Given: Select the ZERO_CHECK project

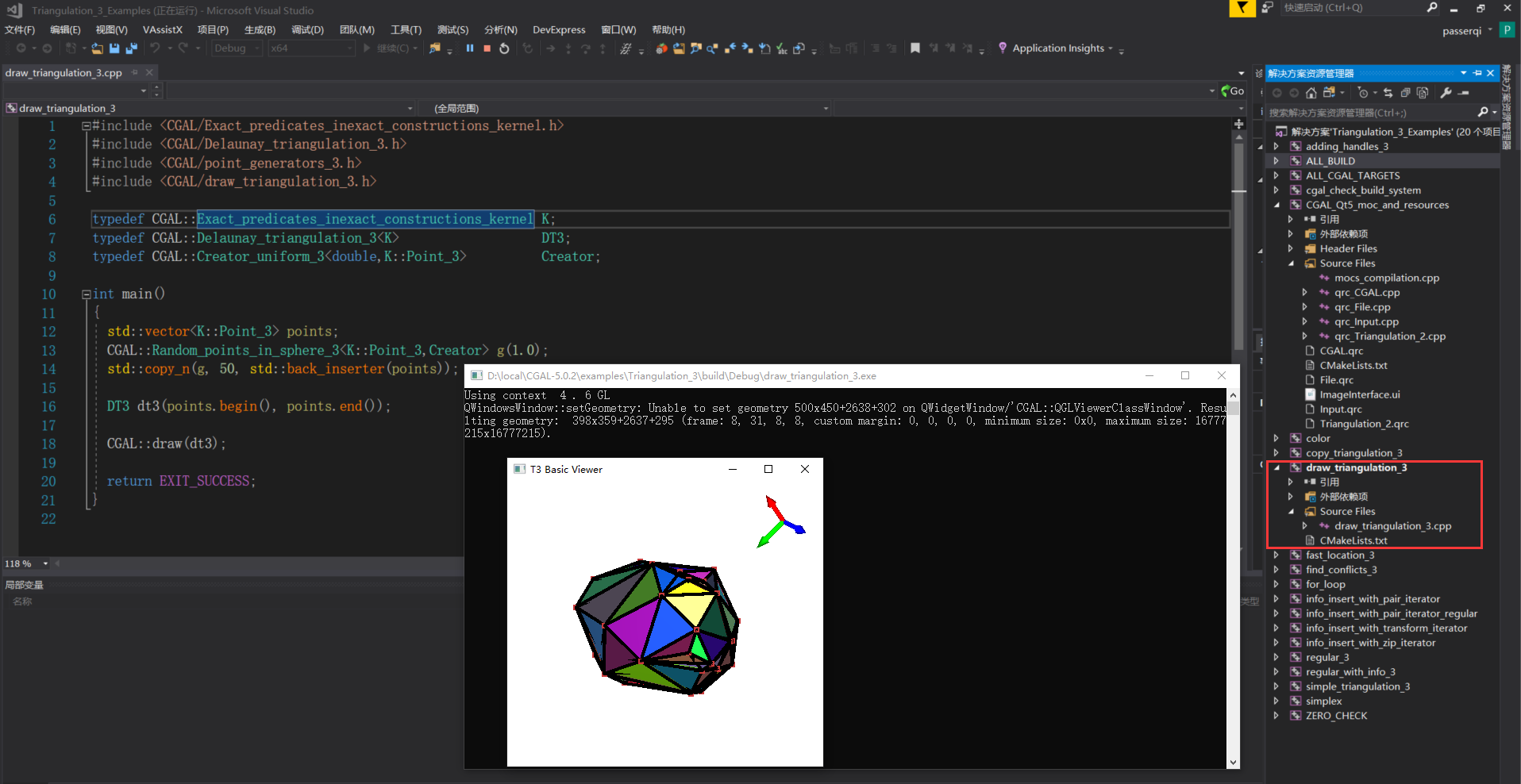Looking at the screenshot, I should point(1337,716).
